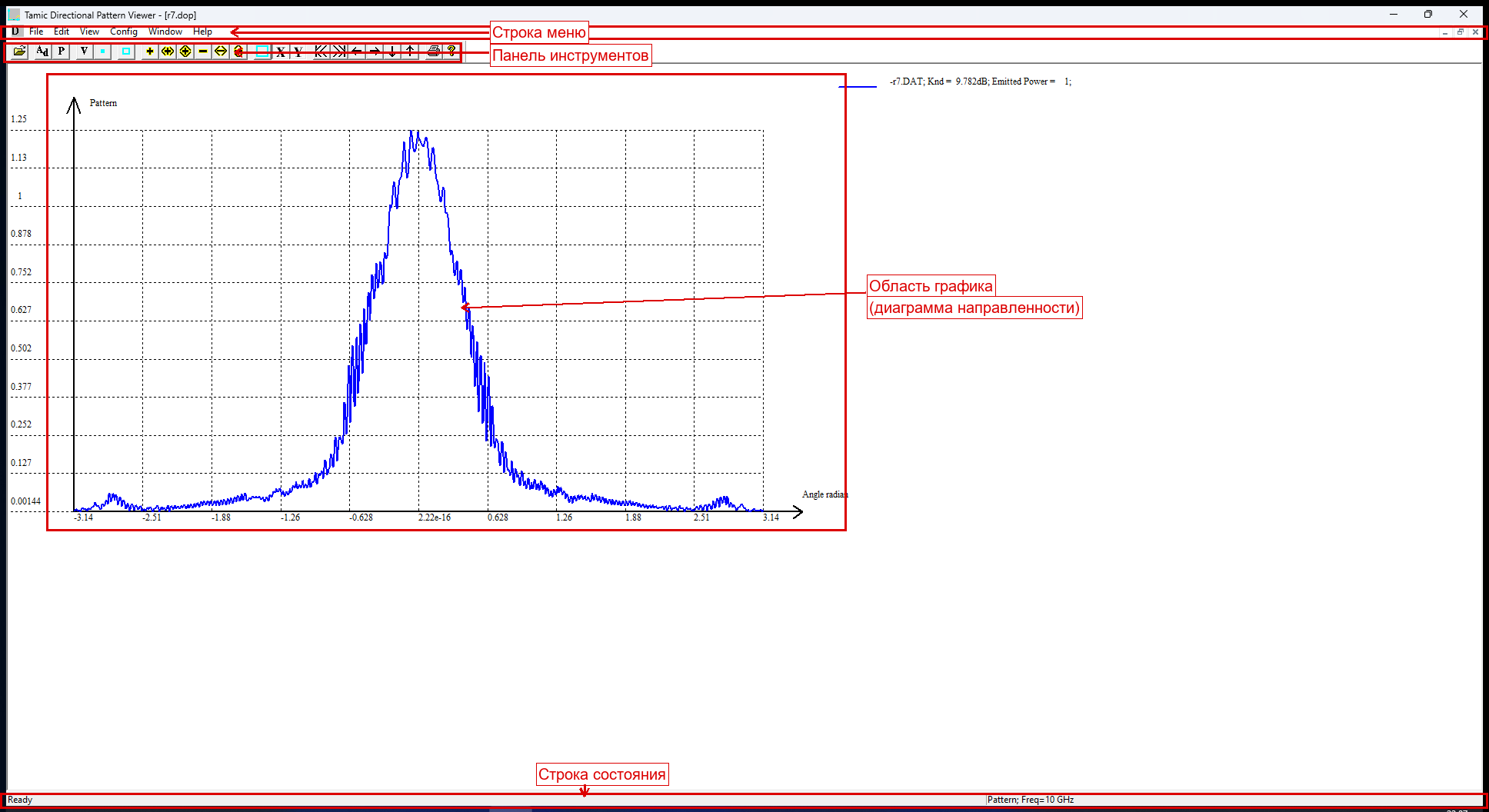This screenshot has width=1489, height=812.
Task: Click the Ready status bar text
Action: click(20, 800)
